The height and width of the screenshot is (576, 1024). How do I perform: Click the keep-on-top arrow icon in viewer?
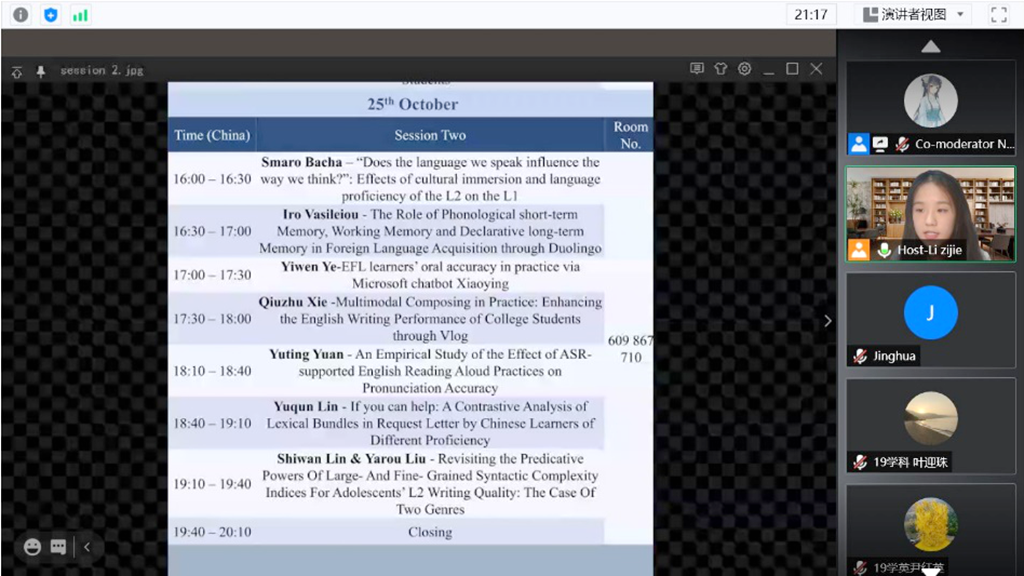[17, 71]
